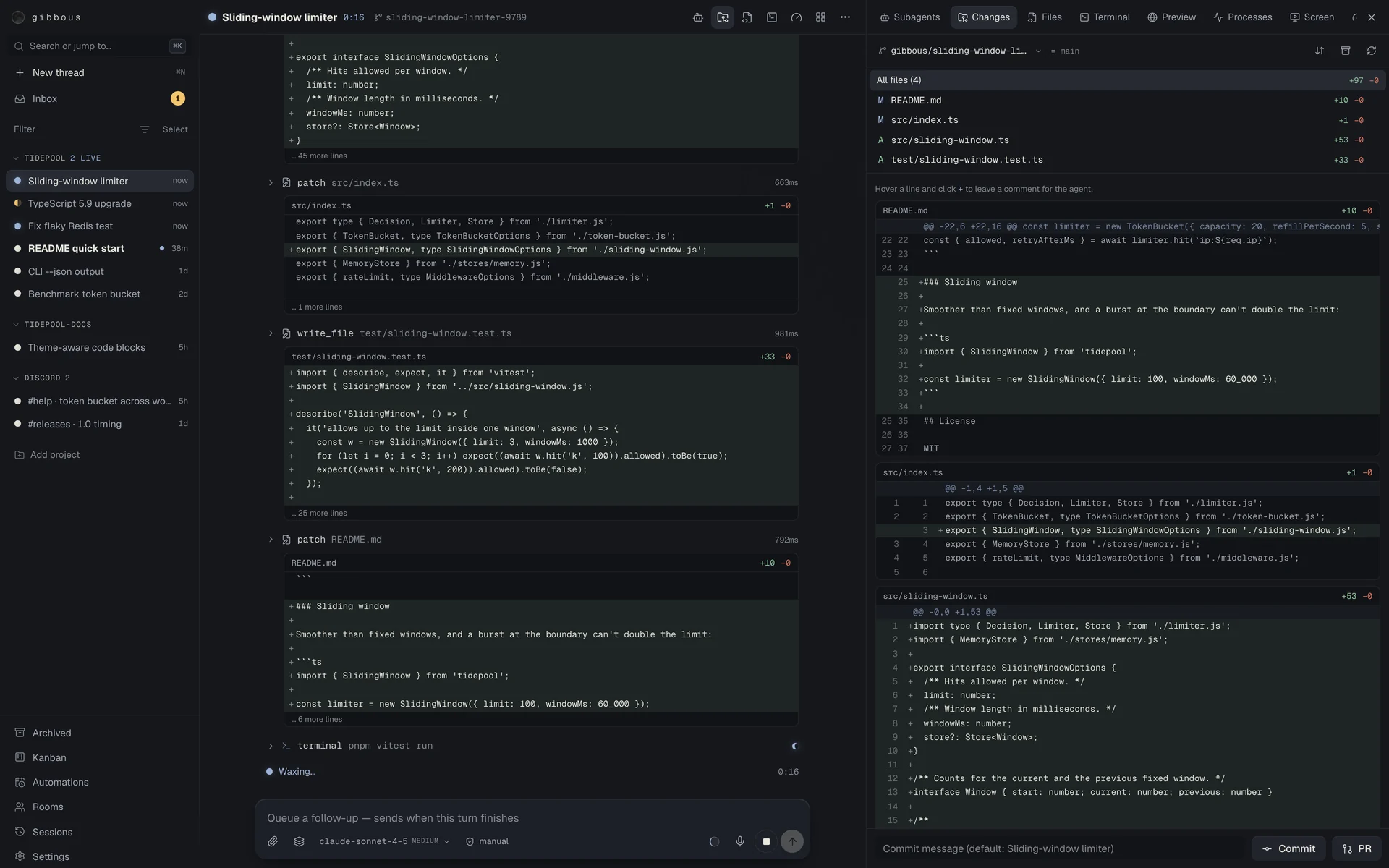Image resolution: width=1389 pixels, height=868 pixels.
Task: Click the gauge icon in thread toolbar
Action: click(x=797, y=17)
